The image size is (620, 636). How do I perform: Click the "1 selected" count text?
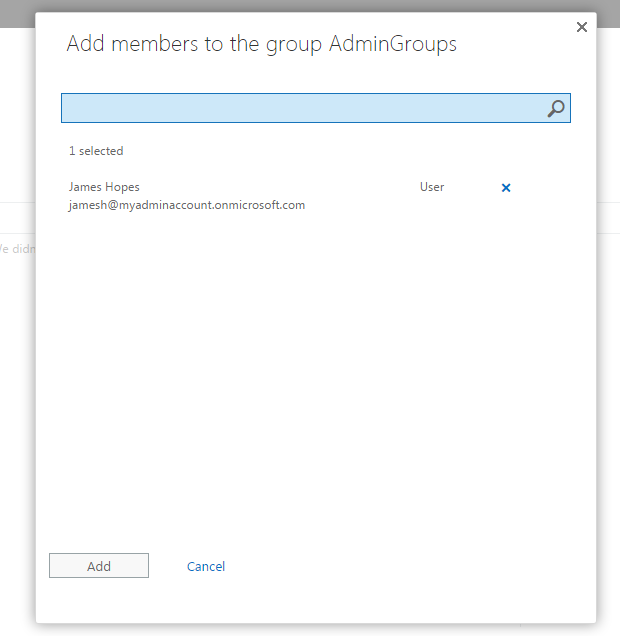tap(96, 151)
